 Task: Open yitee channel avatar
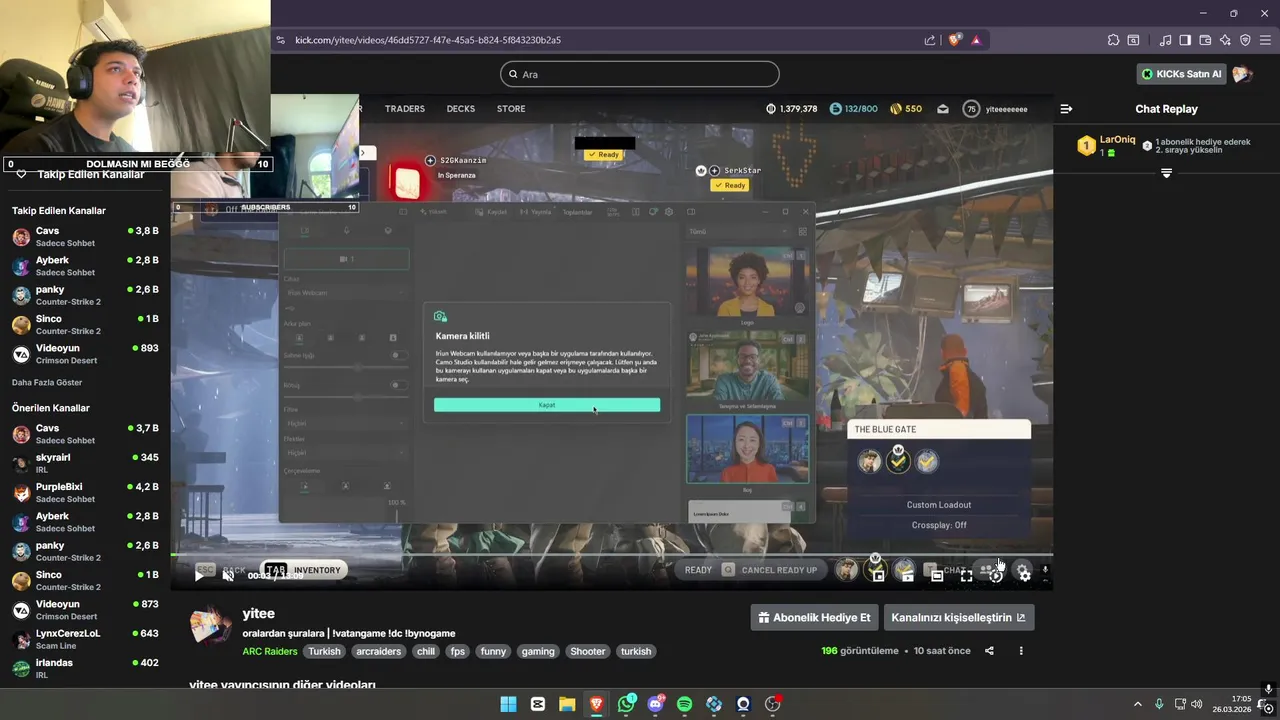click(211, 624)
